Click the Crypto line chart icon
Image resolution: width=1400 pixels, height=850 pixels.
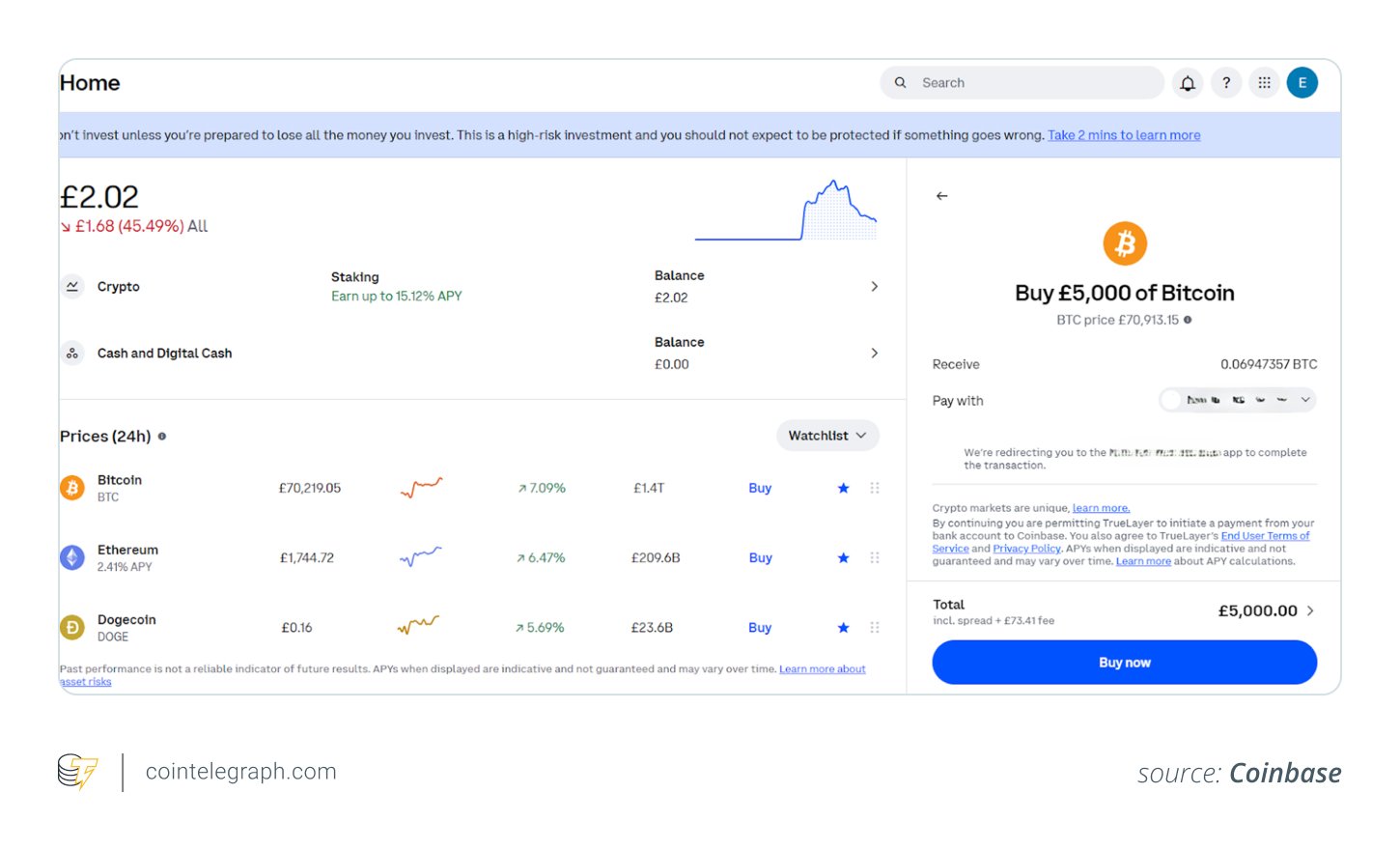tap(72, 286)
